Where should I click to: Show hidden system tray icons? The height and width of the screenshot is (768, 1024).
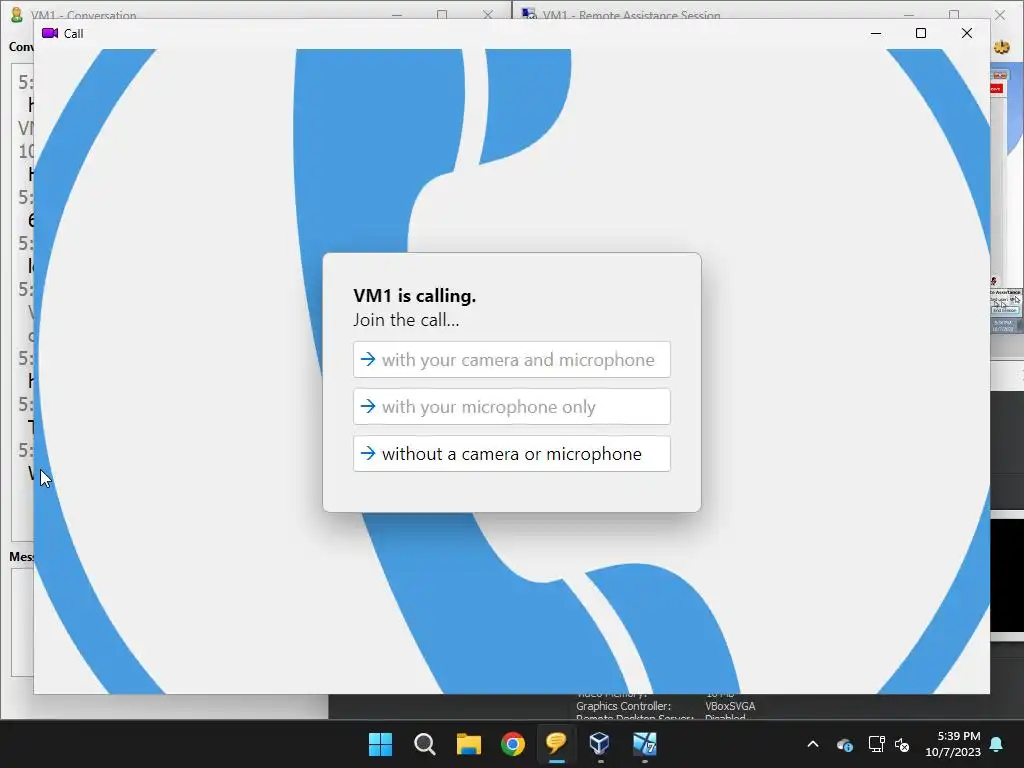(813, 744)
